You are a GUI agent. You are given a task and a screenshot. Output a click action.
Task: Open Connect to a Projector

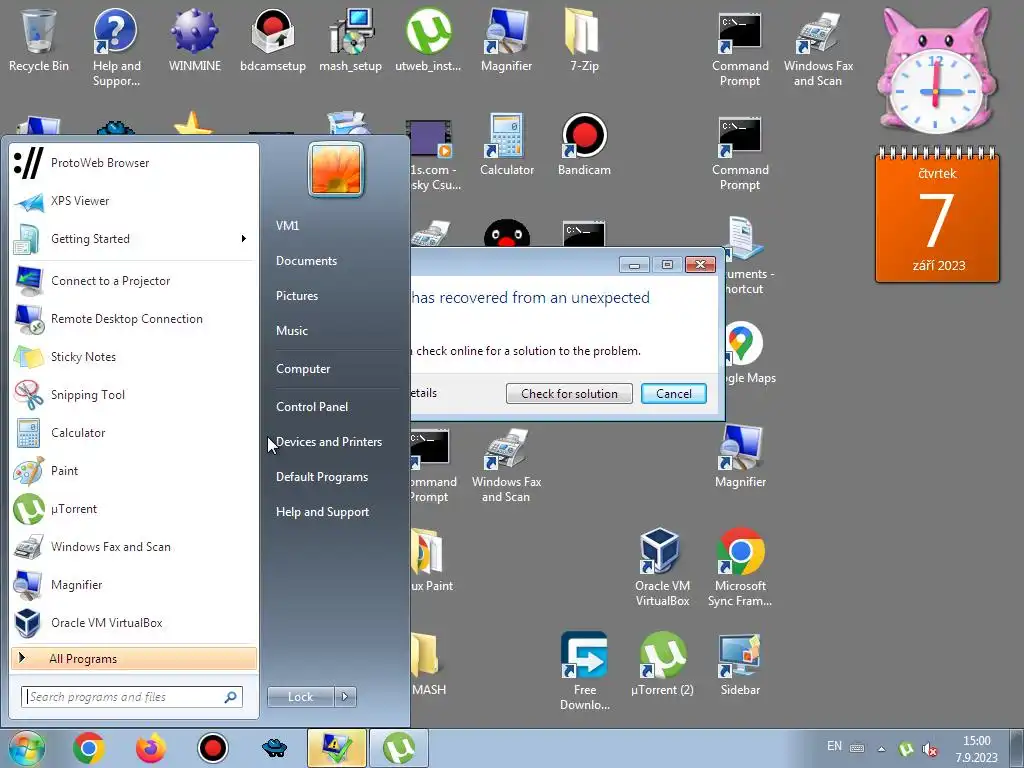click(133, 281)
